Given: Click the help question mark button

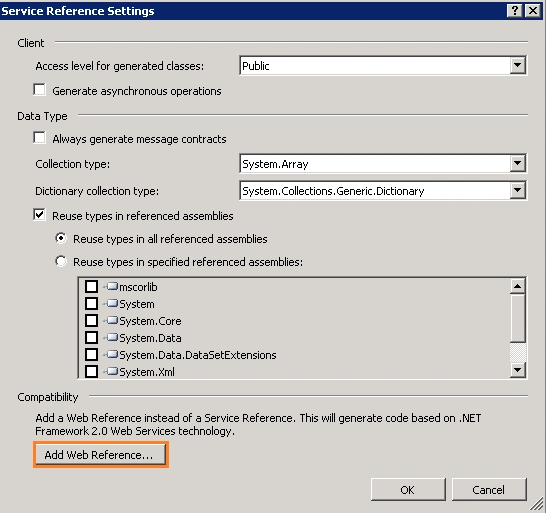Looking at the screenshot, I should [x=514, y=11].
